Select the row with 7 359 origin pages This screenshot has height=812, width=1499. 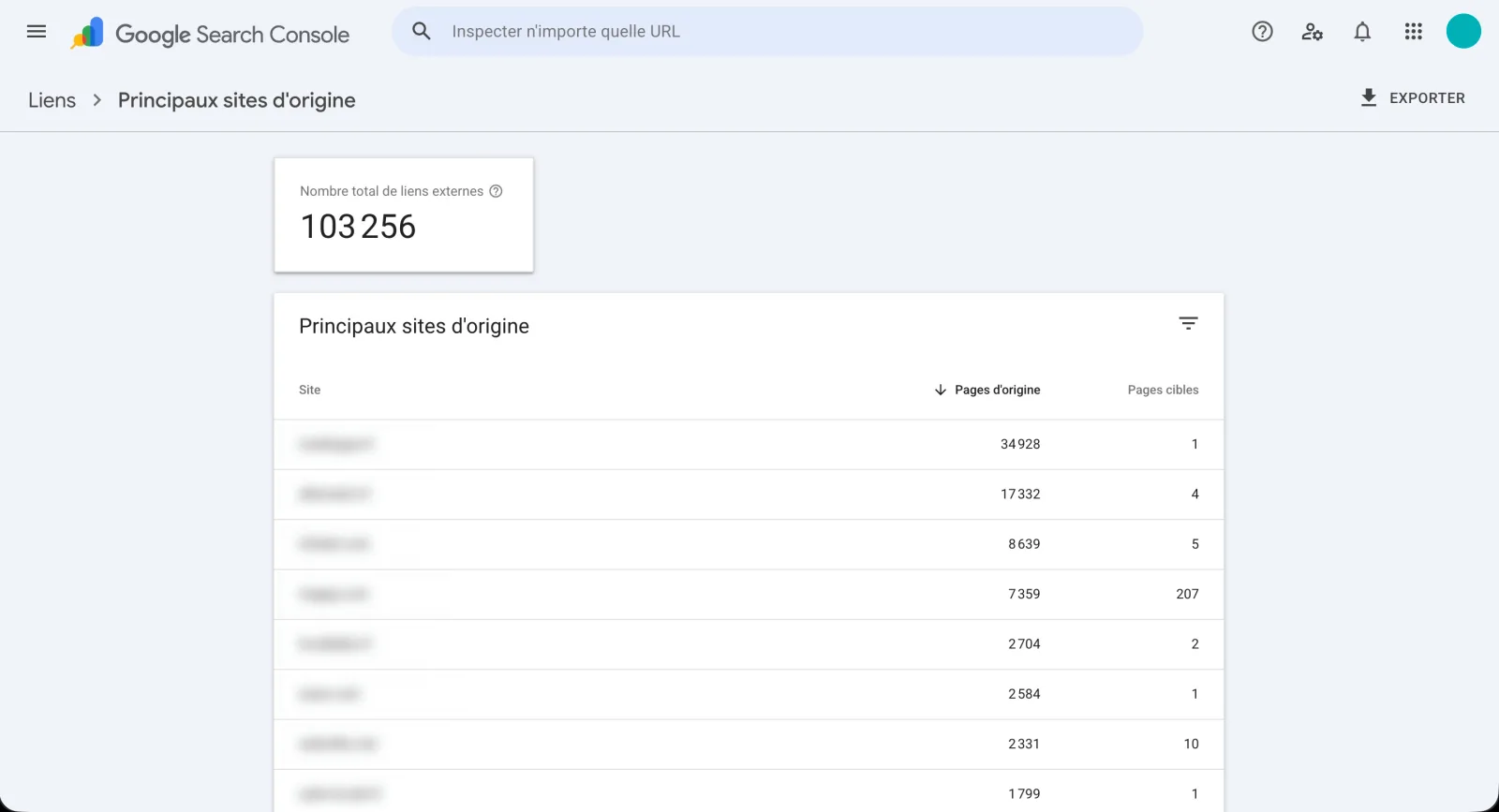point(749,594)
